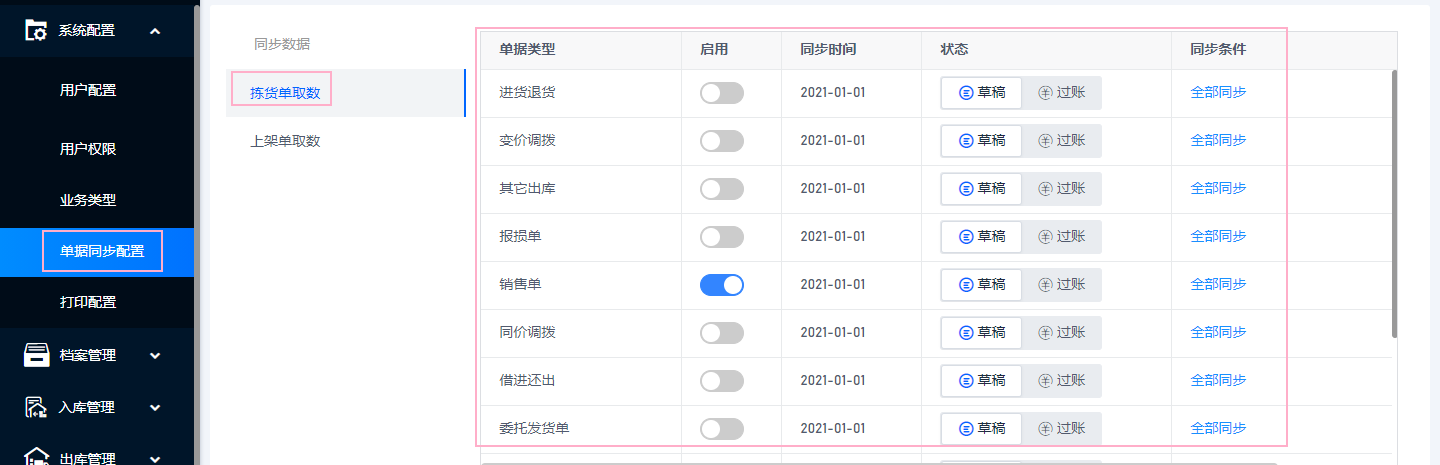Click the 系统配置 folder-gear icon
1440x465 pixels.
tap(36, 30)
